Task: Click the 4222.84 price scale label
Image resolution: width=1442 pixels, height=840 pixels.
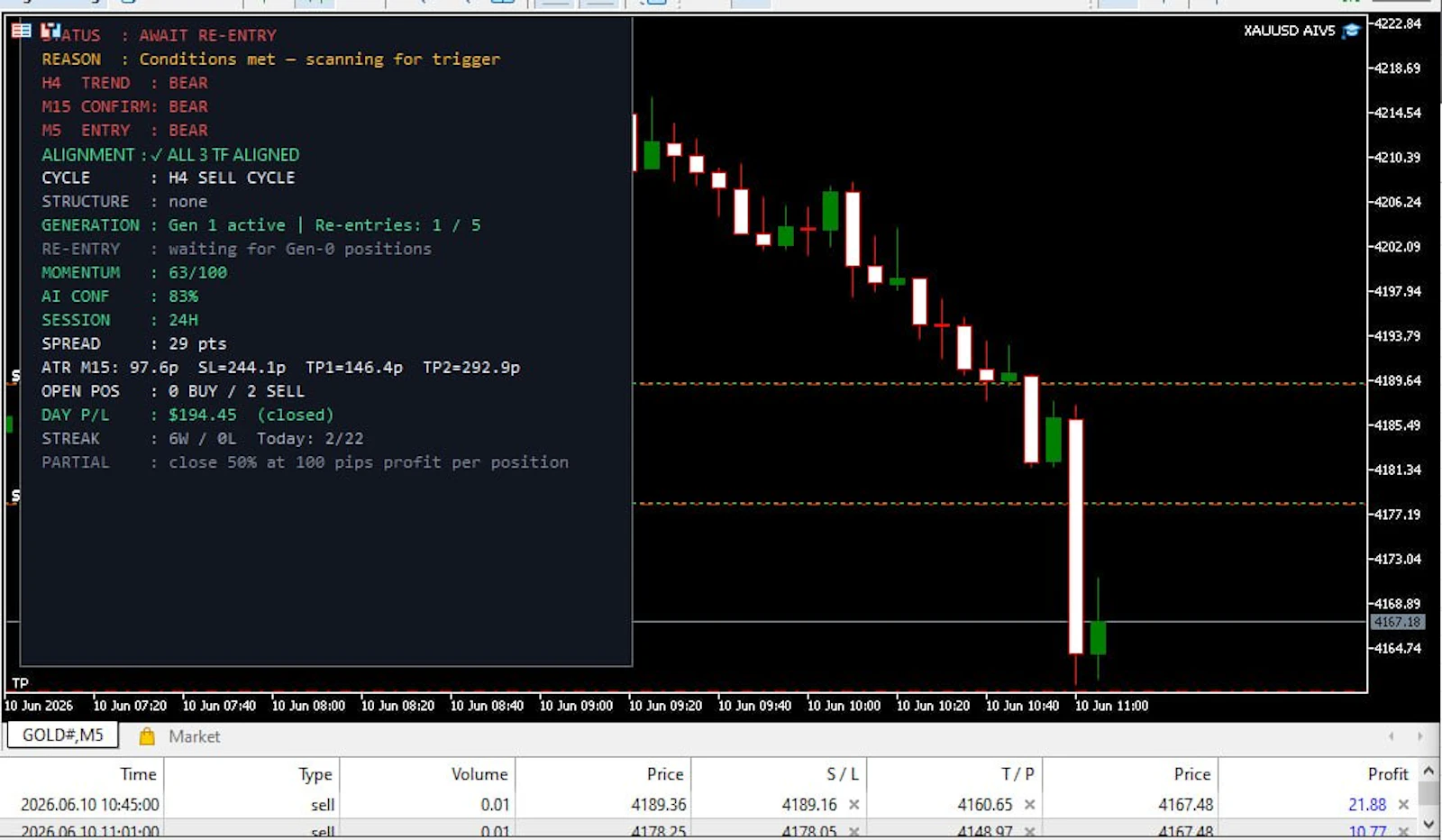Action: [x=1398, y=23]
